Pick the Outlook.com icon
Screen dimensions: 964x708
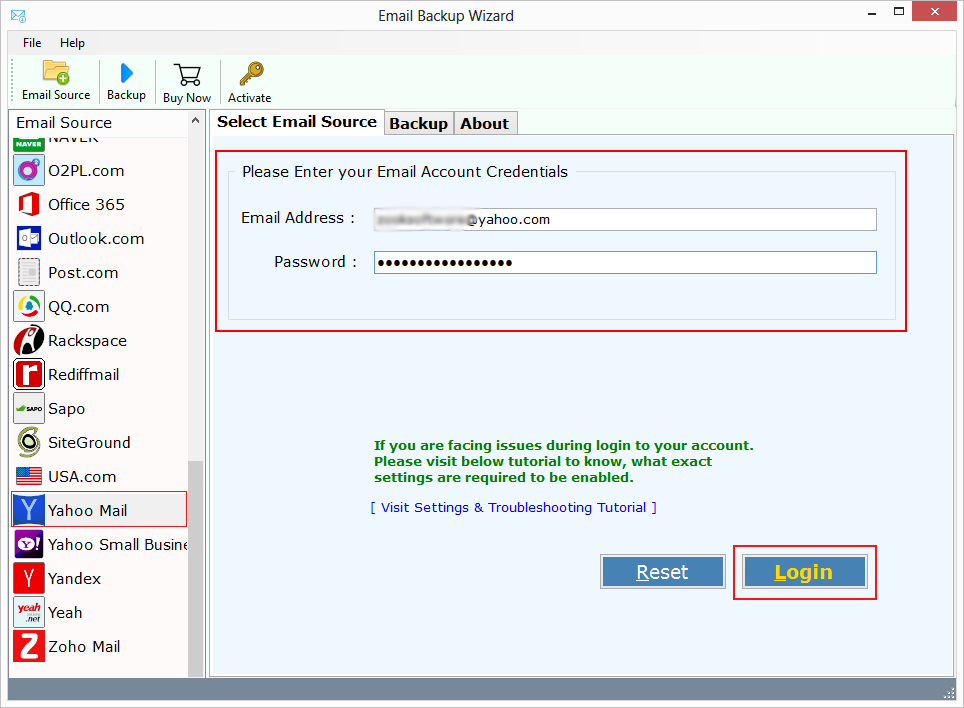tap(29, 238)
